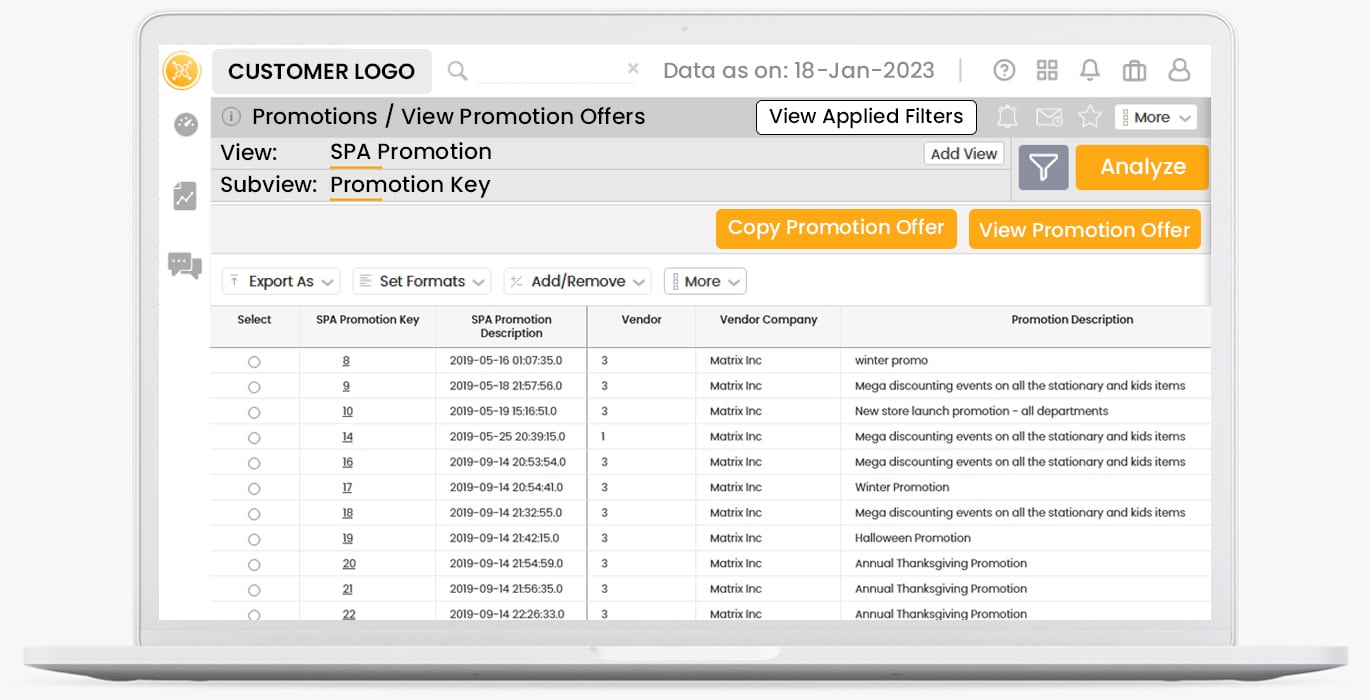1370x700 pixels.
Task: Click the info icon beside Promotions
Action: (x=231, y=117)
